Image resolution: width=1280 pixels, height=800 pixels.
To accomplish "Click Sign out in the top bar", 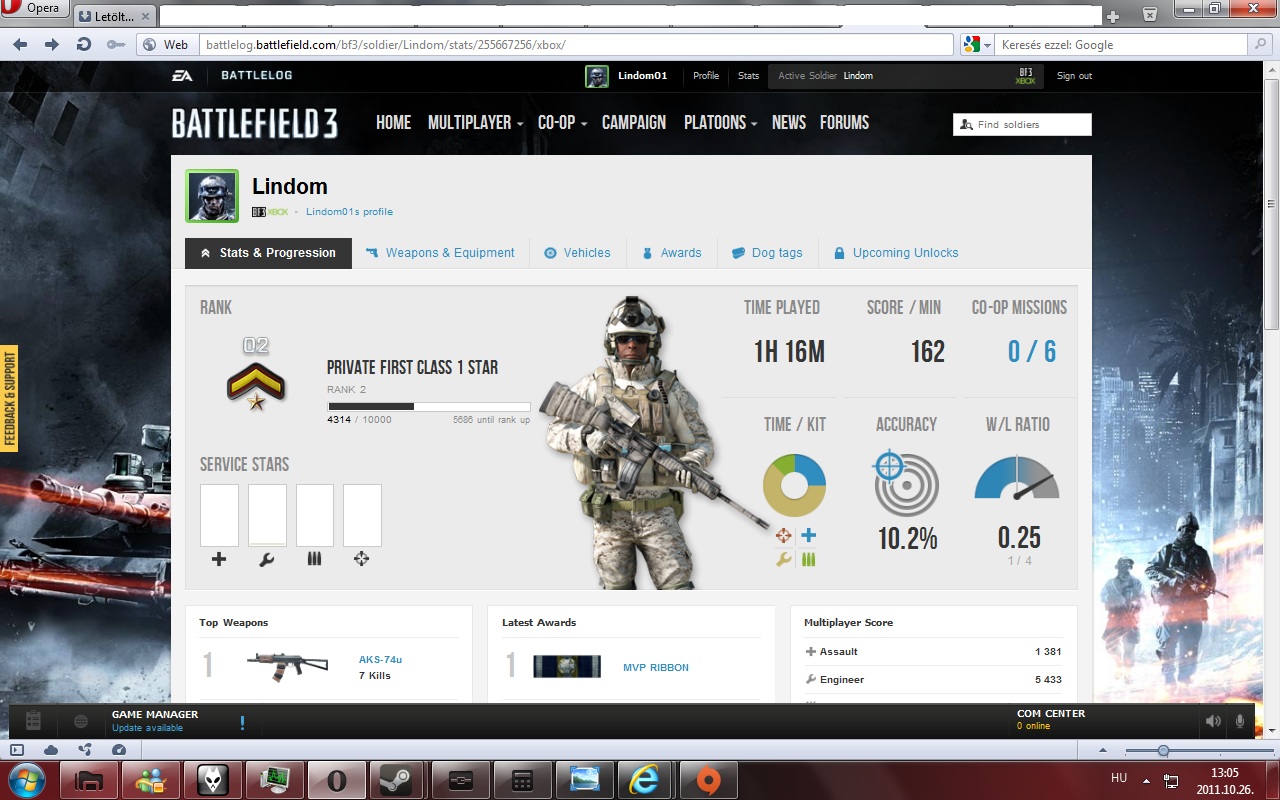I will coord(1074,76).
